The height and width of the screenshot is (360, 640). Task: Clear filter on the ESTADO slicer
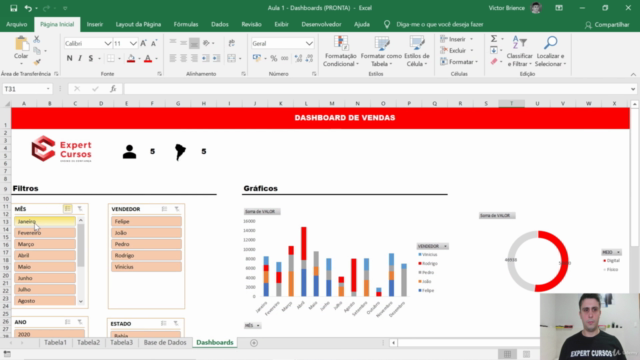[176, 323]
